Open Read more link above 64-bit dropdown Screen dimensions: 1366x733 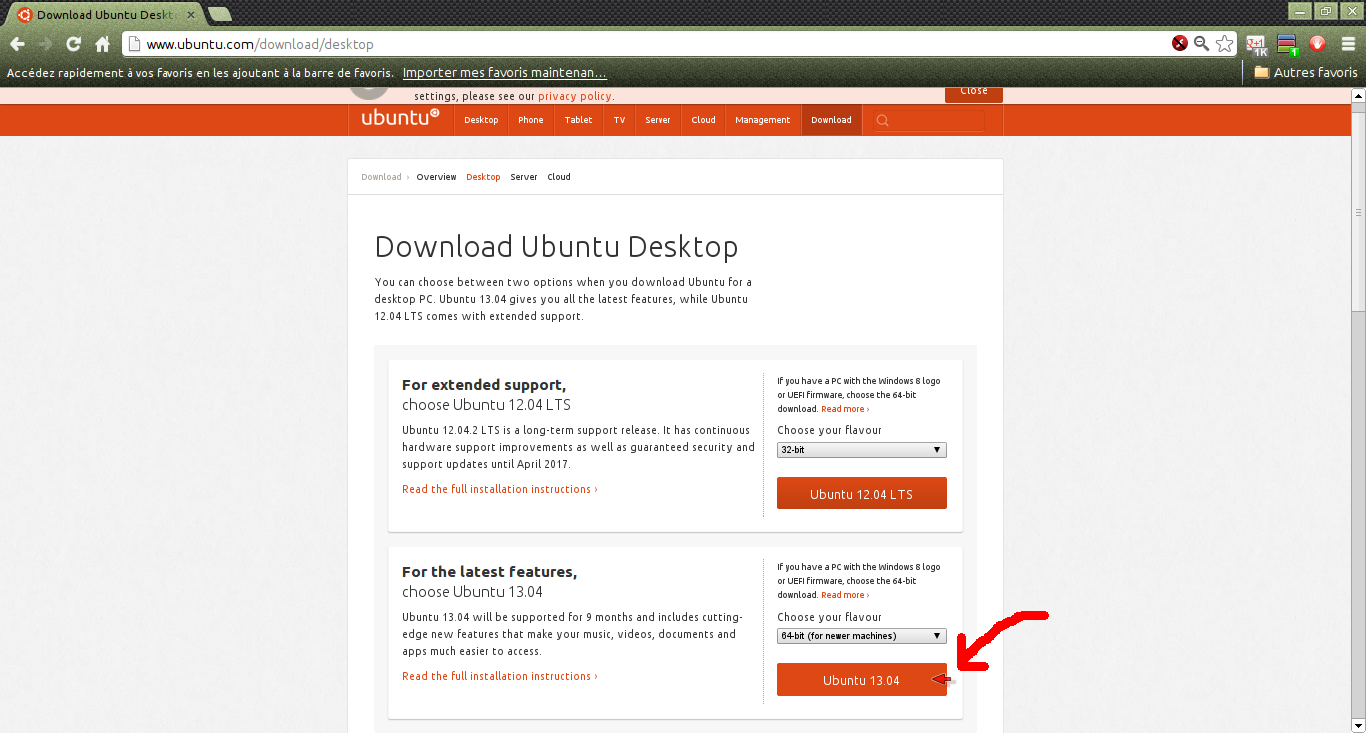845,595
